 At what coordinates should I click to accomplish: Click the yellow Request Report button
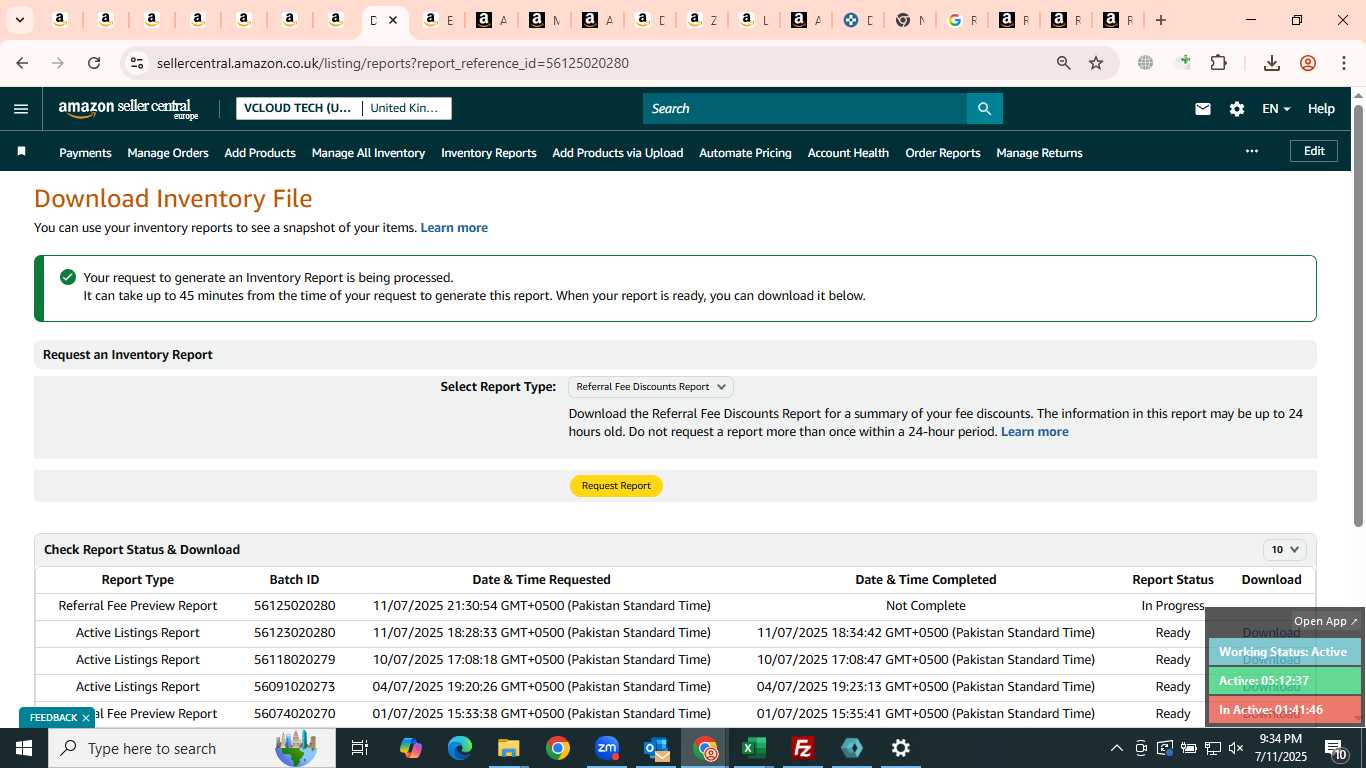[616, 486]
